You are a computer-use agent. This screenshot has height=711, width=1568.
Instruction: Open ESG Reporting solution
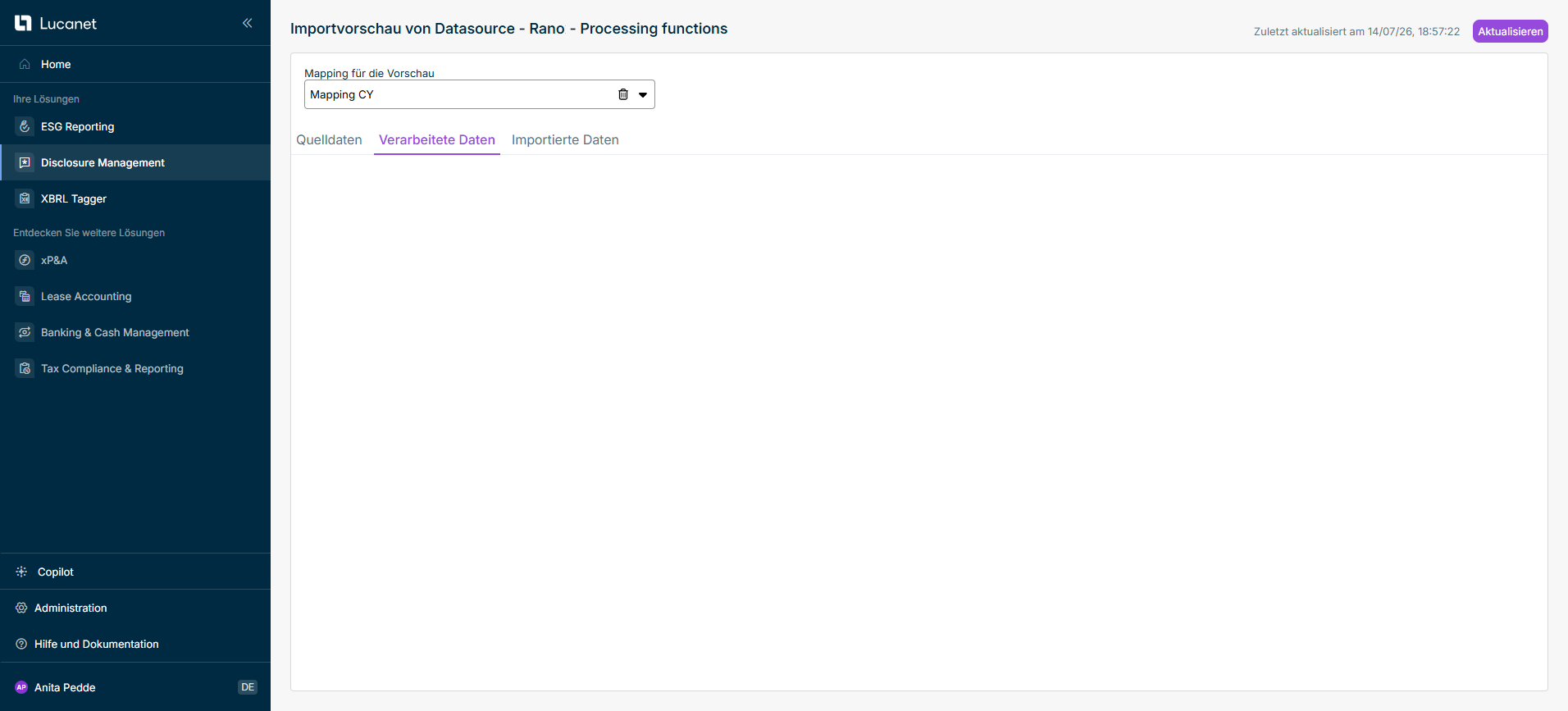coord(135,126)
